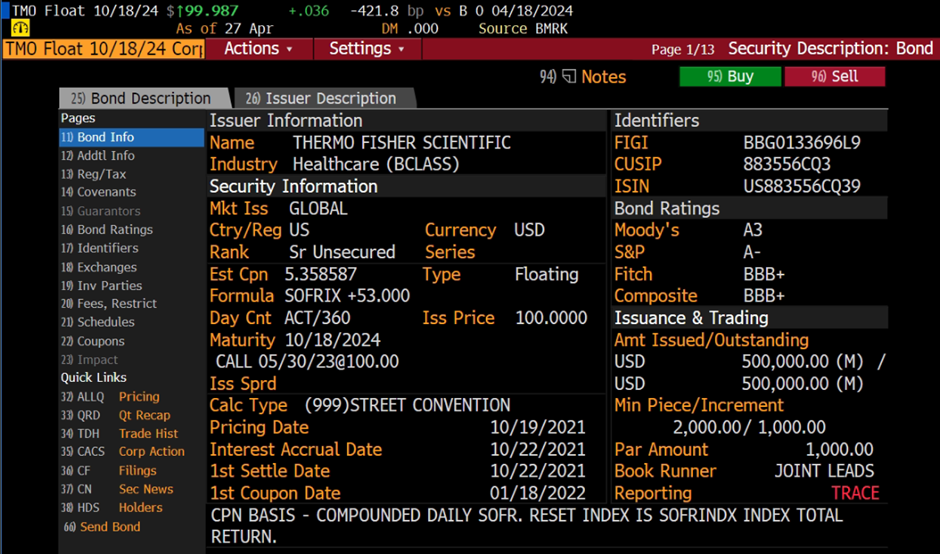This screenshot has height=554, width=940.
Task: Click the Est Cpn value 5.358587
Action: [x=321, y=275]
